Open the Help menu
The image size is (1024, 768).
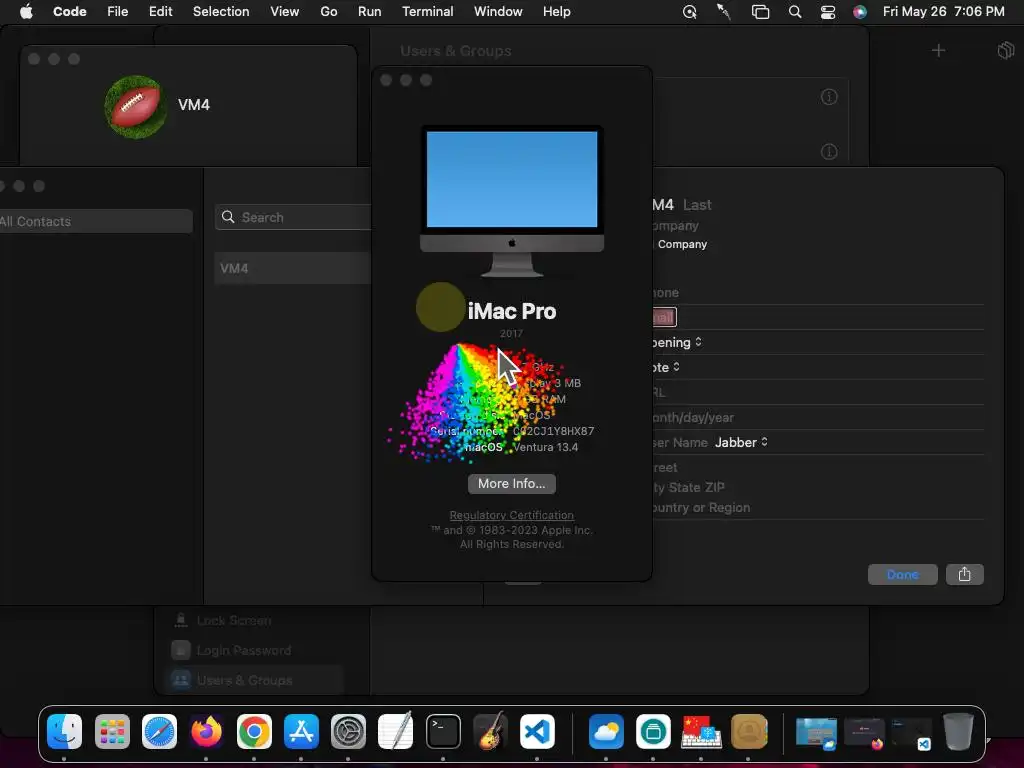[556, 12]
